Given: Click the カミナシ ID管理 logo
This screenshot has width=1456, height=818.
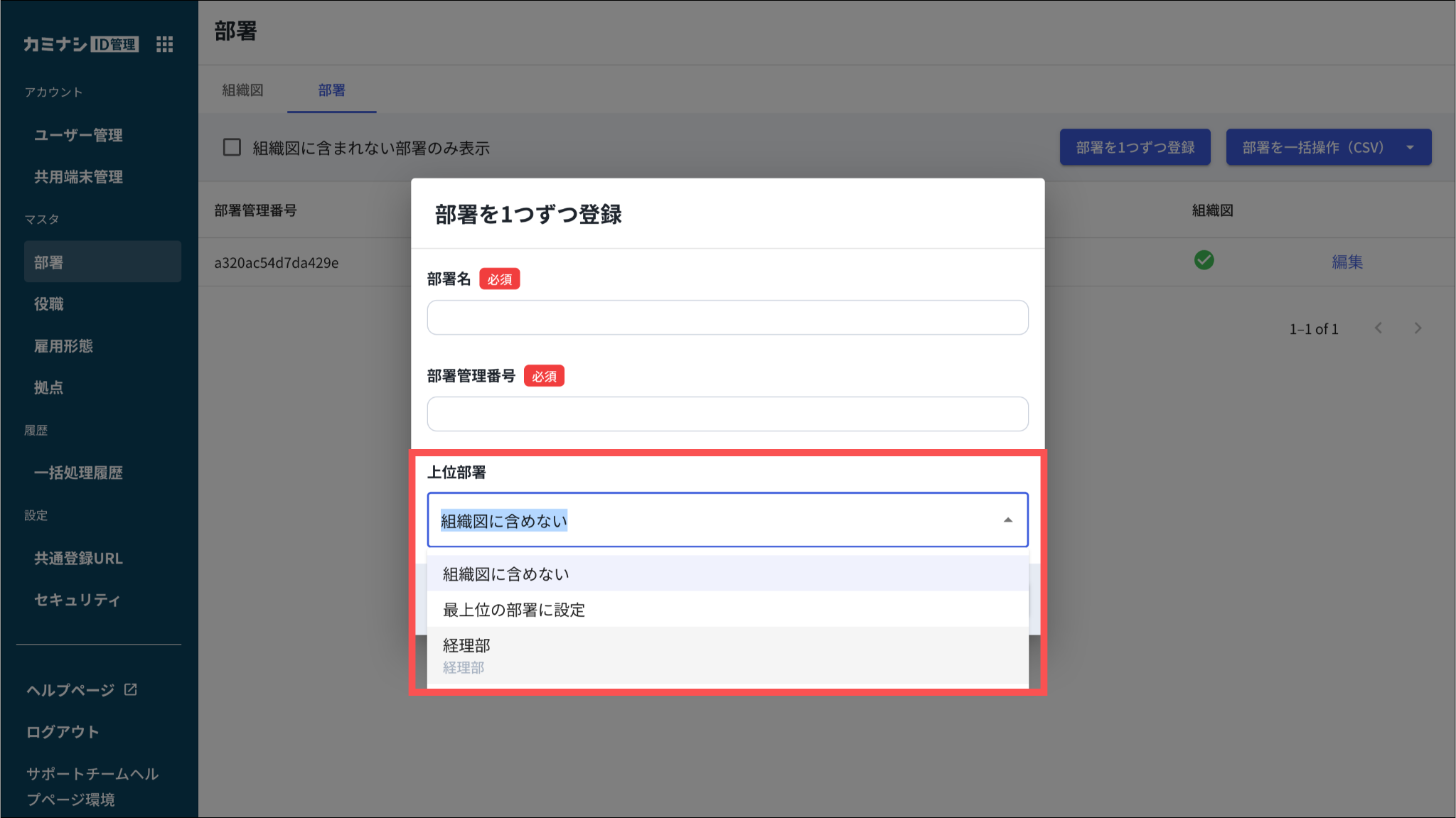Looking at the screenshot, I should click(x=80, y=44).
